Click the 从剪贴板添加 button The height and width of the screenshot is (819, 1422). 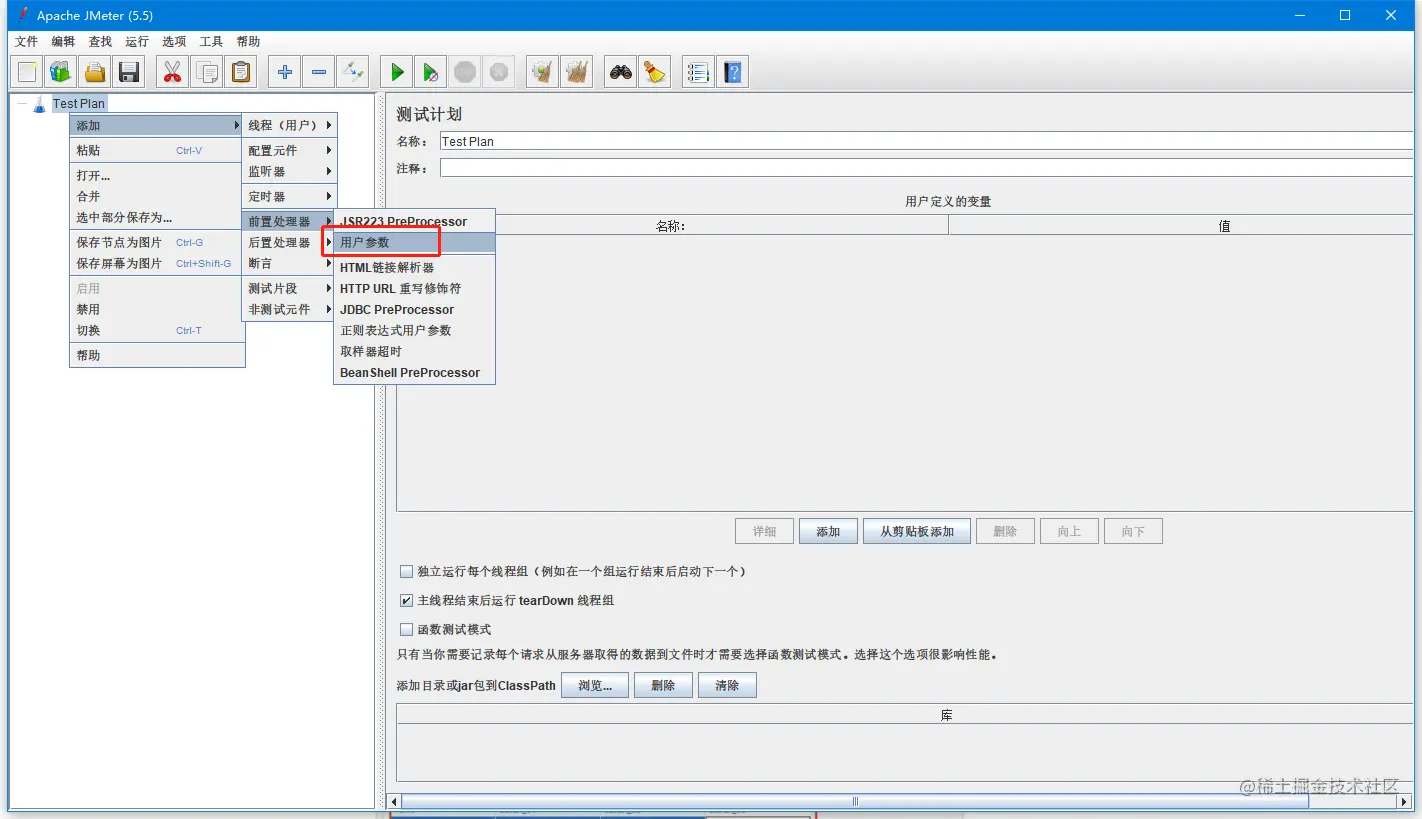[917, 531]
